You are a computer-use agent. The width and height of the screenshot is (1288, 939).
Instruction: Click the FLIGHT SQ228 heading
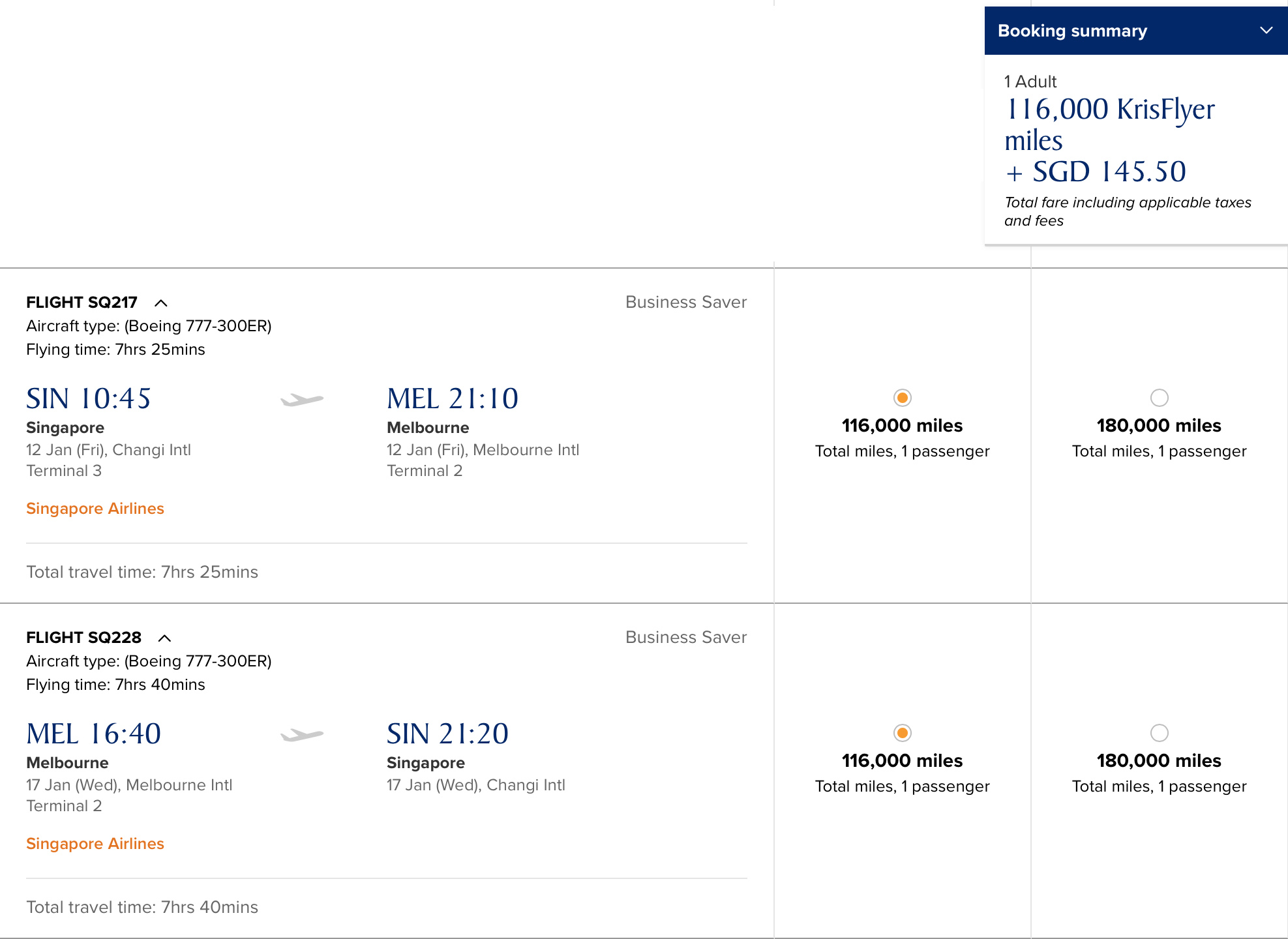coord(83,637)
